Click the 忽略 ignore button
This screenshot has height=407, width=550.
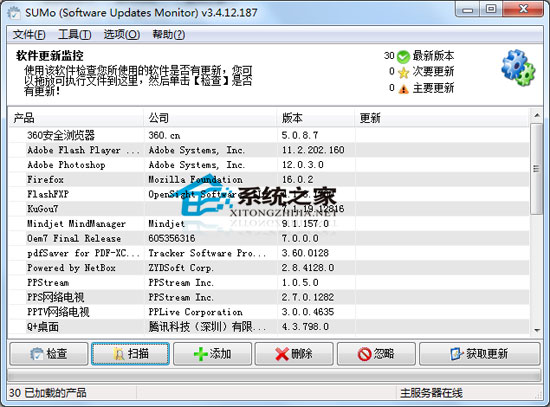(x=376, y=354)
